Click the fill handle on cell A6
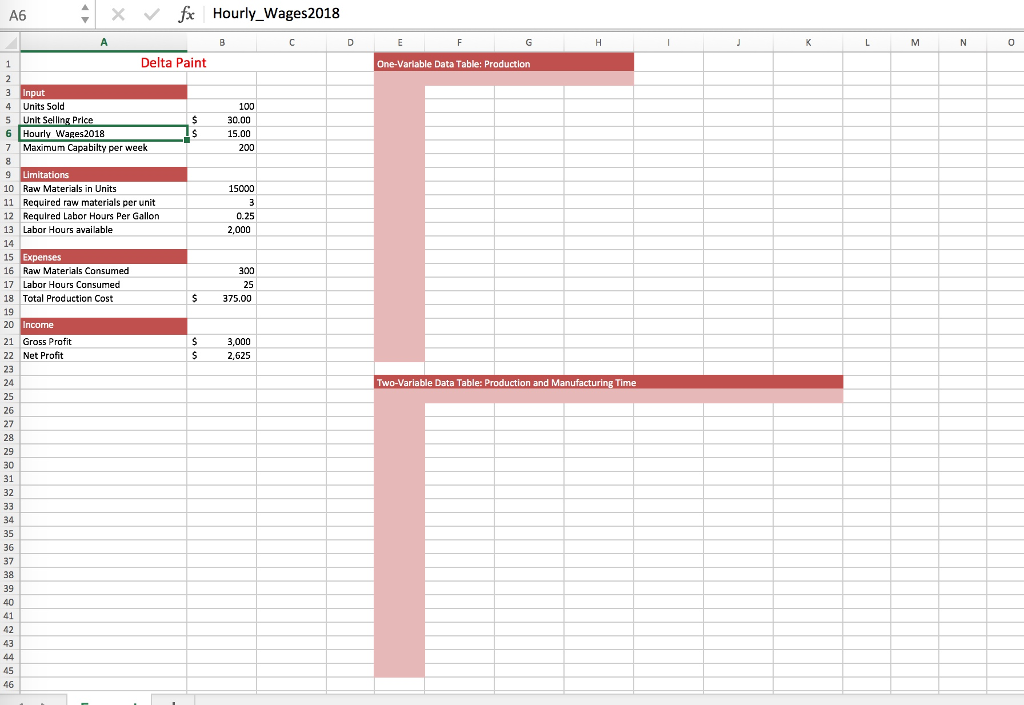This screenshot has width=1024, height=705. pos(187,140)
